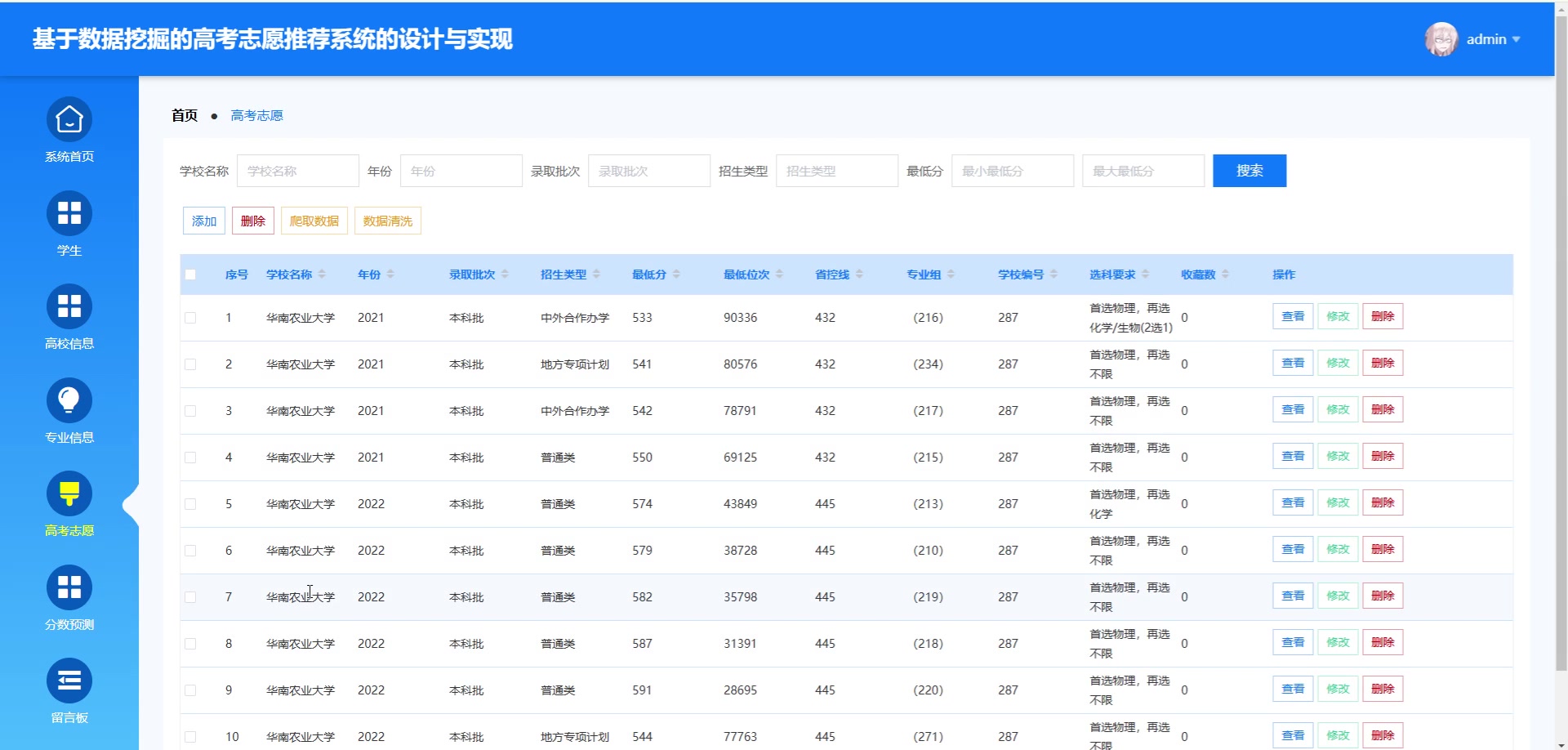
Task: Click the 数据清洗 button
Action: point(388,221)
